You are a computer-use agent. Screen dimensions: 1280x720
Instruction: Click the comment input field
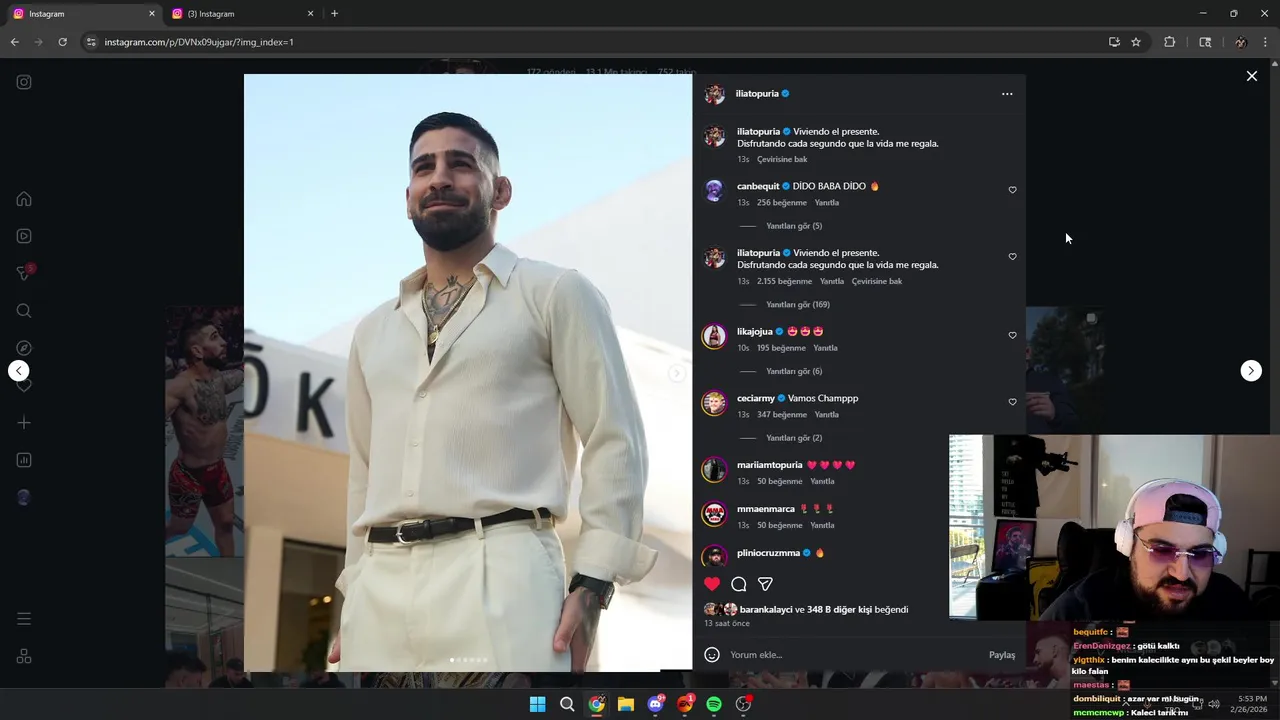point(855,655)
